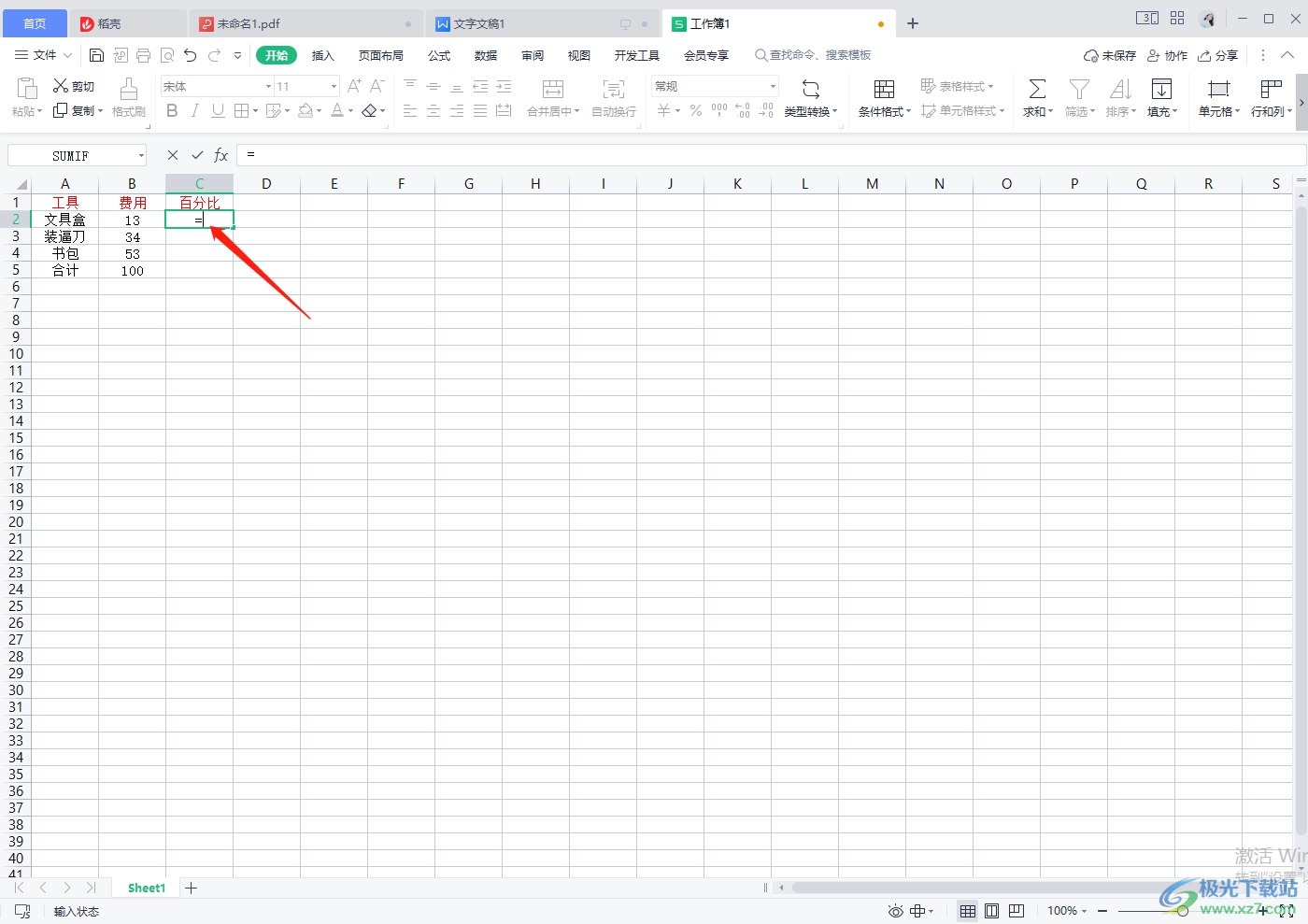Open the font color A swatch
This screenshot has width=1308, height=924.
click(x=337, y=110)
